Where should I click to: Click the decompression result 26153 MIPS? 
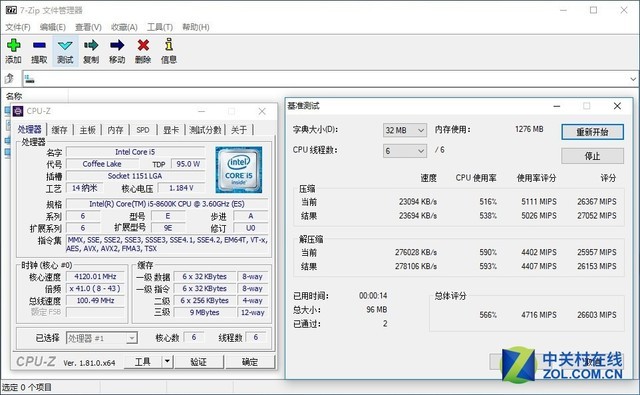pos(597,266)
